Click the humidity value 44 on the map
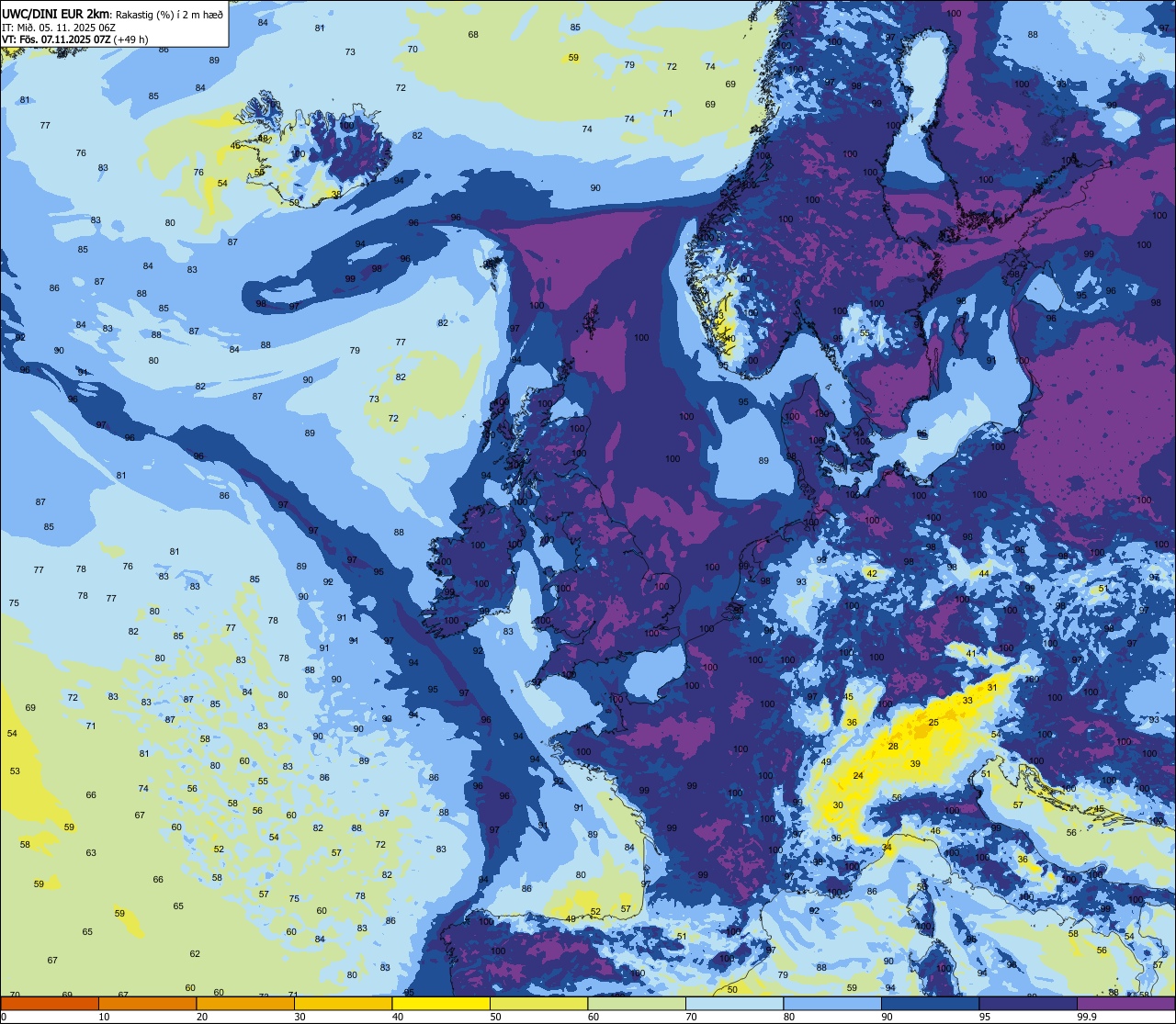 click(x=984, y=573)
